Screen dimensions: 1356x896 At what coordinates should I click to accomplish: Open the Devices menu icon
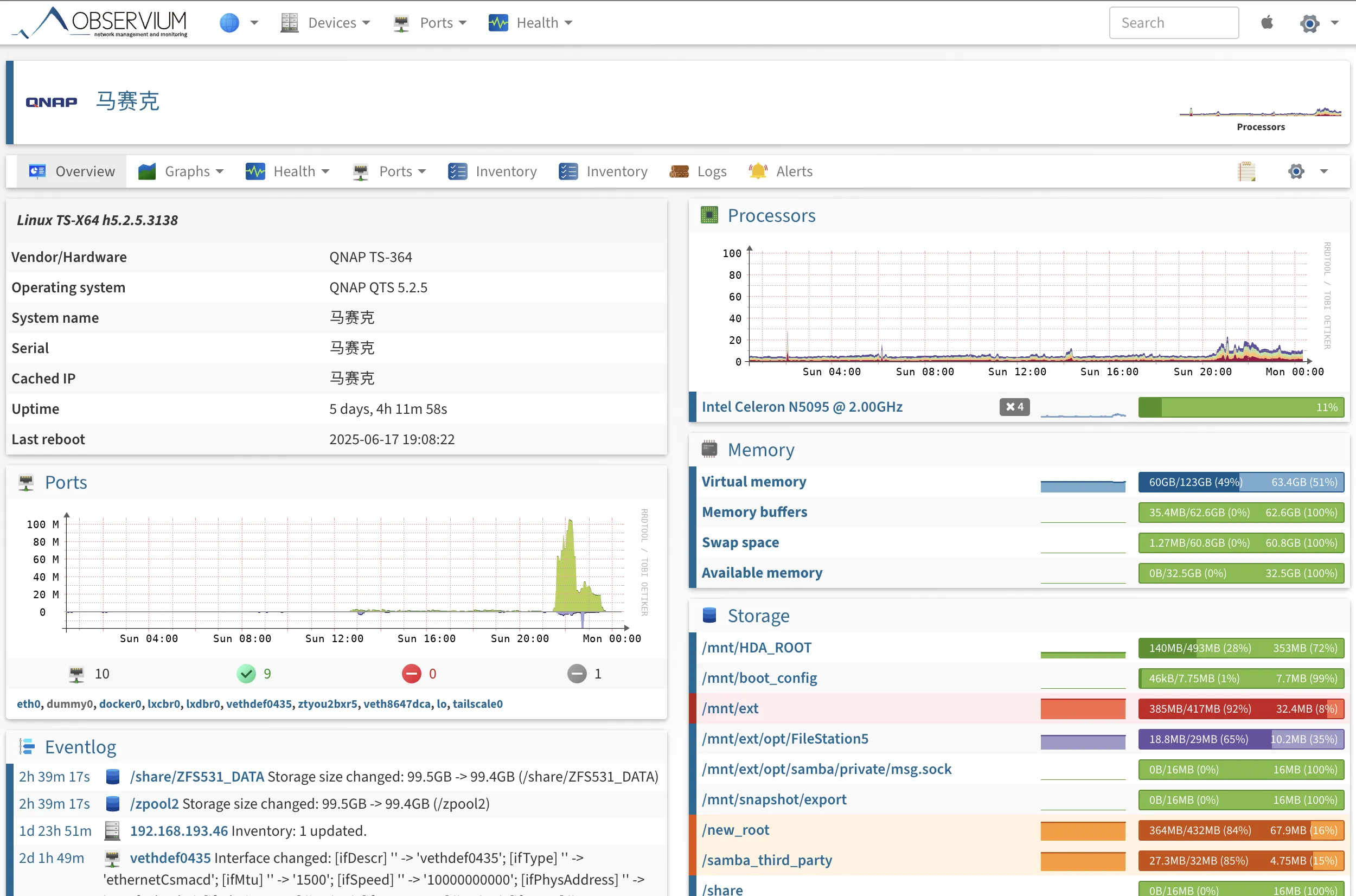click(289, 22)
